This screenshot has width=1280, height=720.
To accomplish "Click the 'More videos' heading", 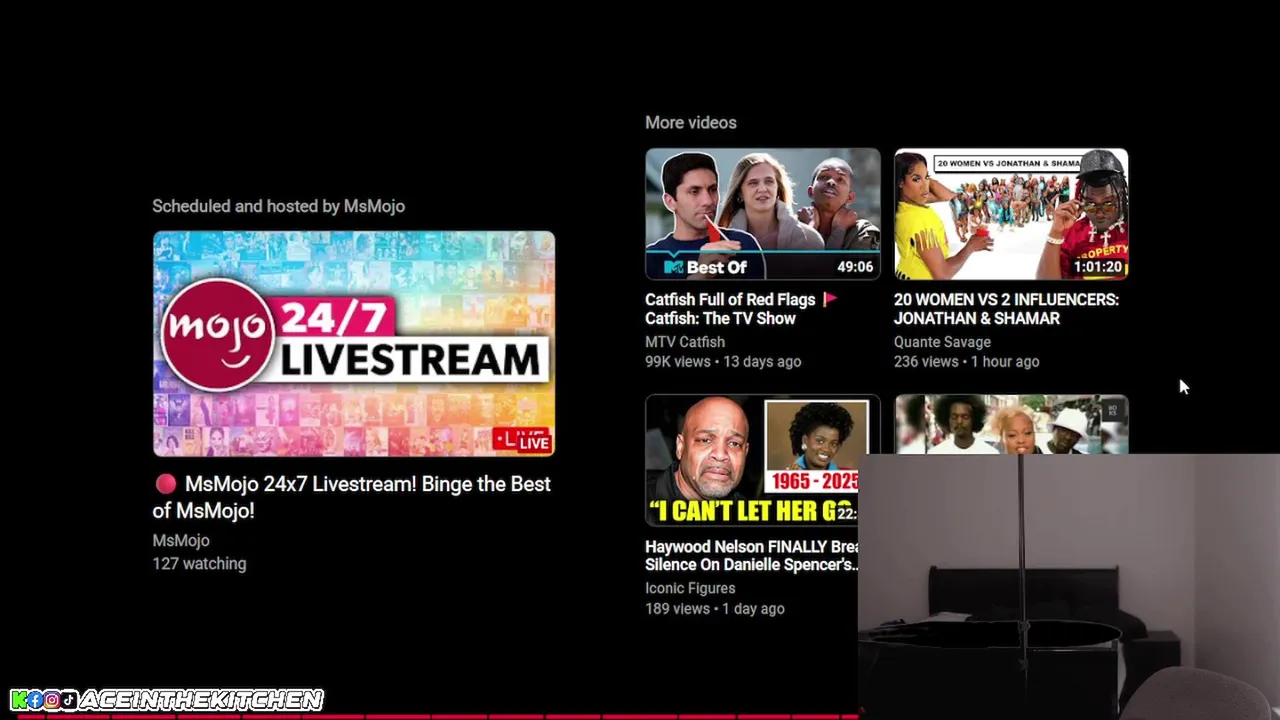I will pos(691,123).
